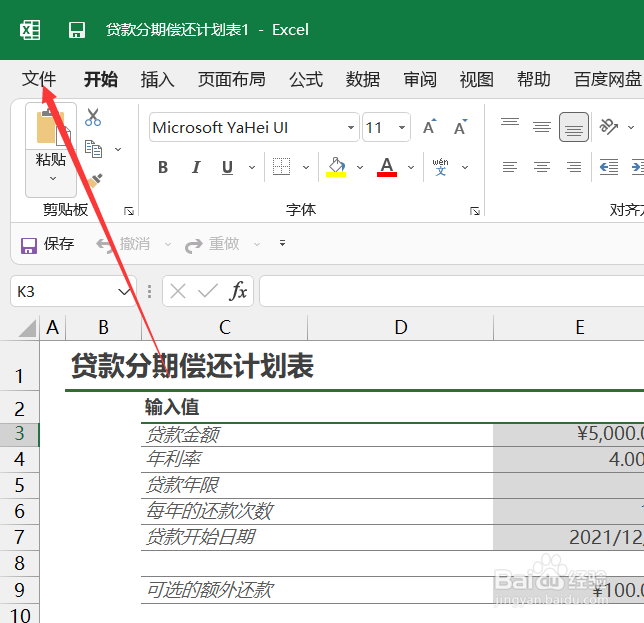This screenshot has width=644, height=623.
Task: Expand the Copy options arrow
Action: point(118,149)
